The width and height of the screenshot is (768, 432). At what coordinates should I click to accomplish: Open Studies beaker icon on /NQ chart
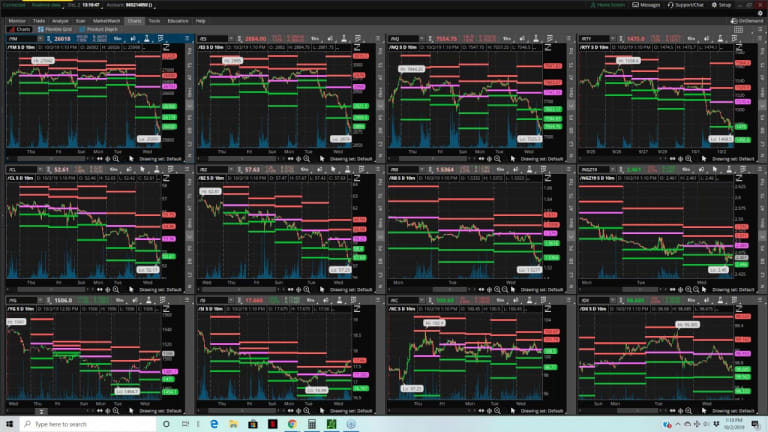[x=536, y=39]
